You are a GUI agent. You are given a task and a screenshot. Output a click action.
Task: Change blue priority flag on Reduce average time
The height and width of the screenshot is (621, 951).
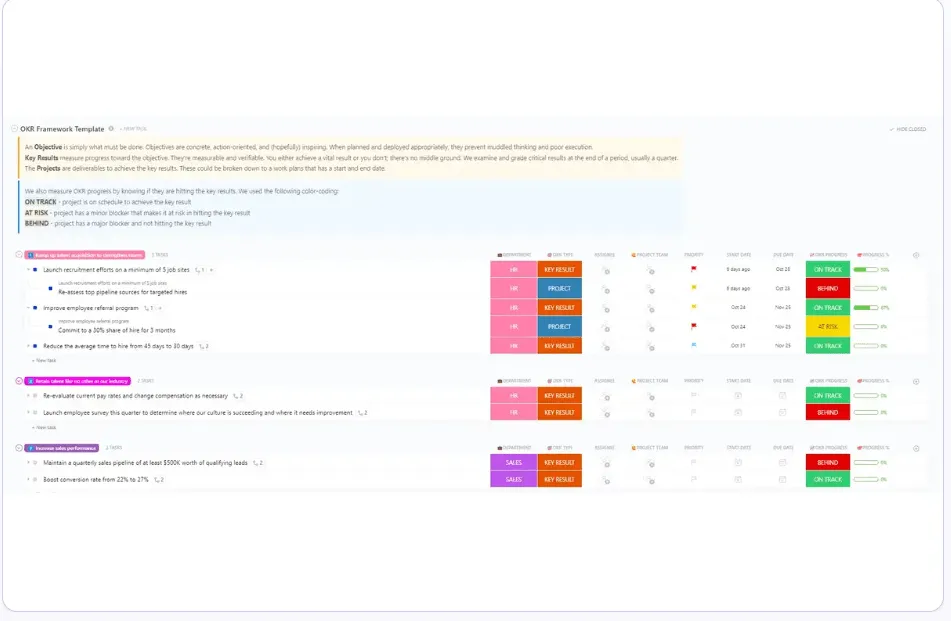coord(694,345)
